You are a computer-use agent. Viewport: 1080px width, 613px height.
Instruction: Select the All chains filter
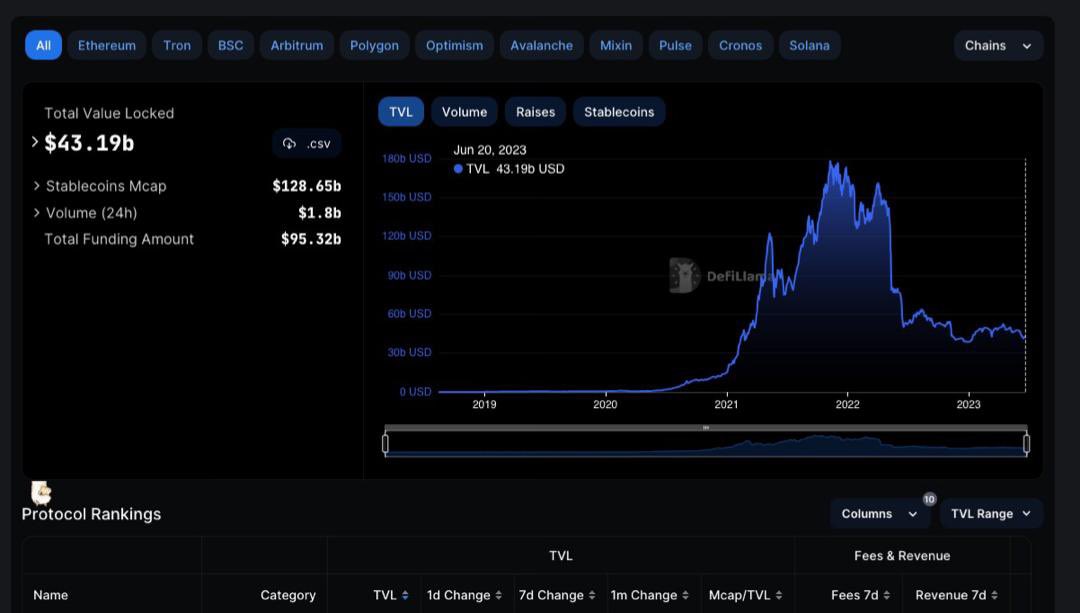point(43,45)
